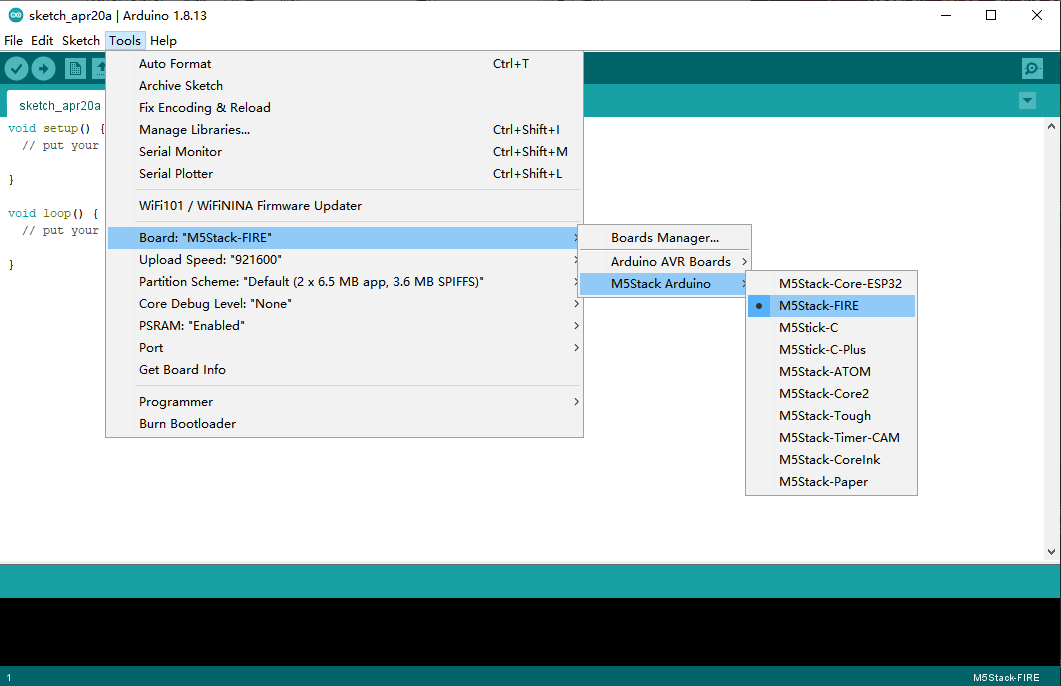Select the M5Stack-Timer-CAM board
Image resolution: width=1061 pixels, height=686 pixels.
click(x=831, y=438)
